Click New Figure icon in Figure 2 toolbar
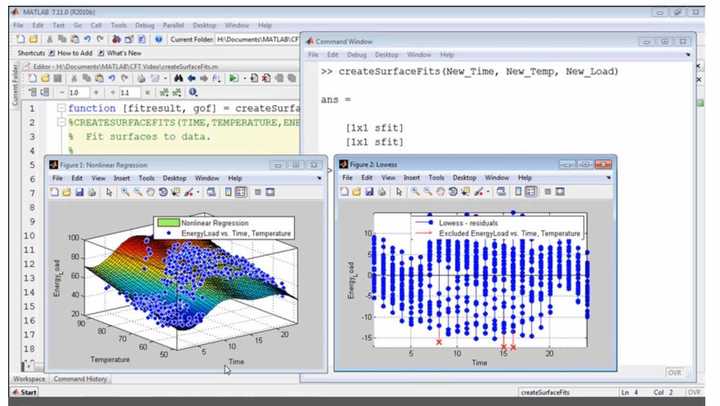This screenshot has width=720, height=406. [x=344, y=192]
